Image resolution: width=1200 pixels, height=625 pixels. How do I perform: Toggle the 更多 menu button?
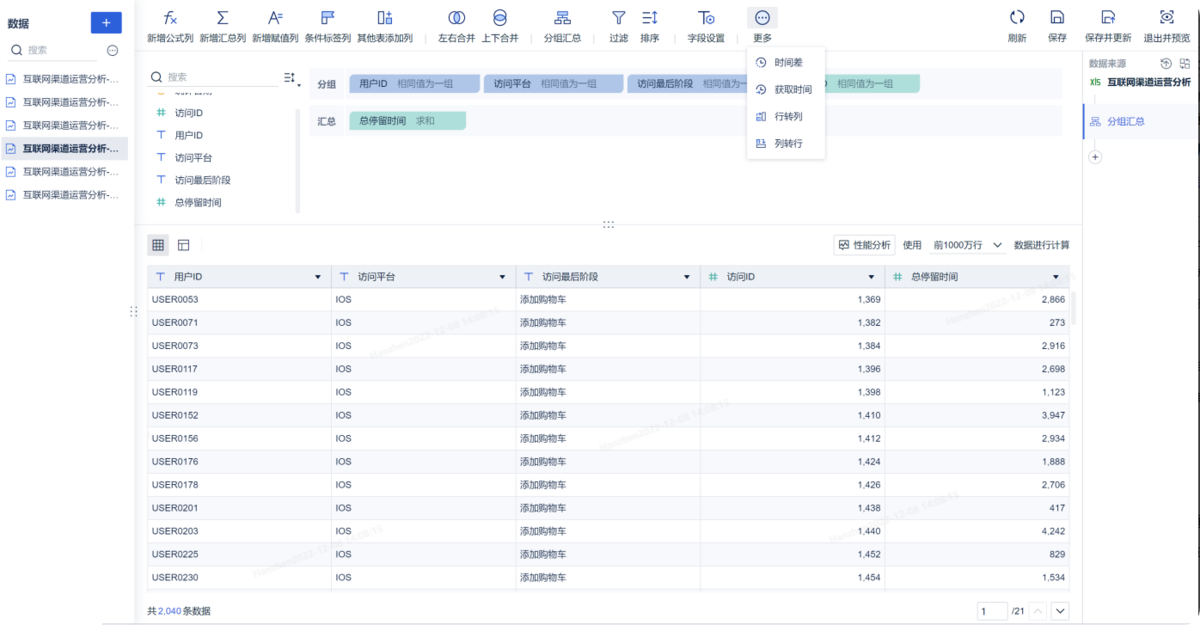[x=762, y=27]
